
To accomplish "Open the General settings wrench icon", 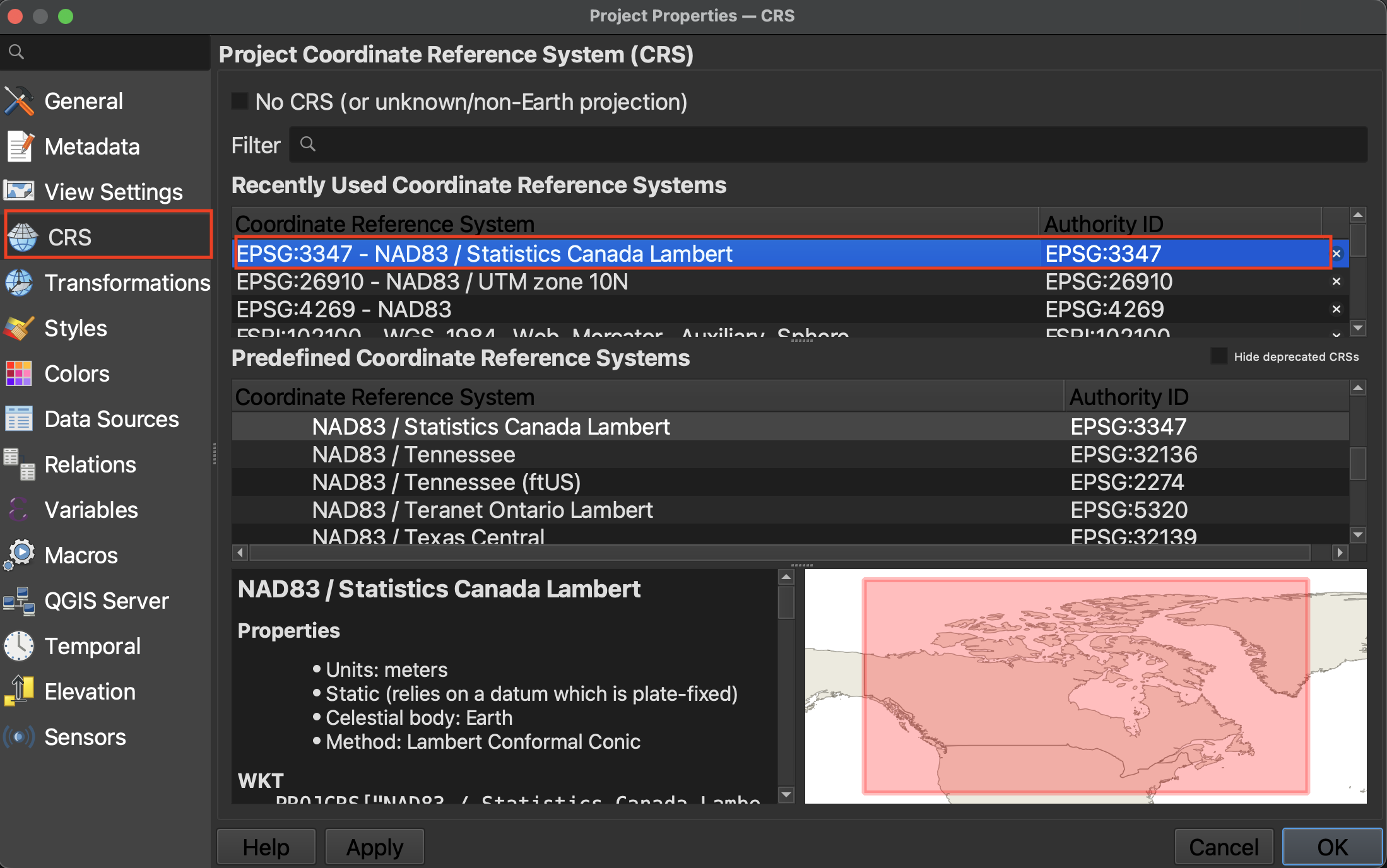I will click(19, 101).
